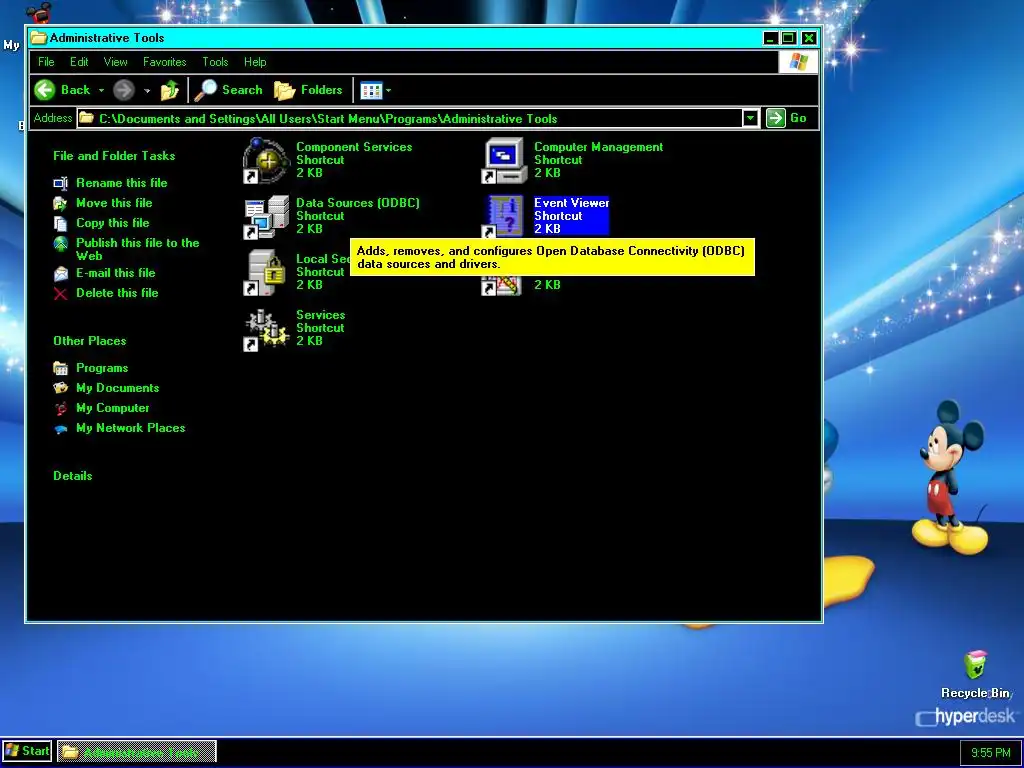This screenshot has height=768, width=1024.
Task: Click inside the Address path field
Action: pyautogui.click(x=409, y=118)
